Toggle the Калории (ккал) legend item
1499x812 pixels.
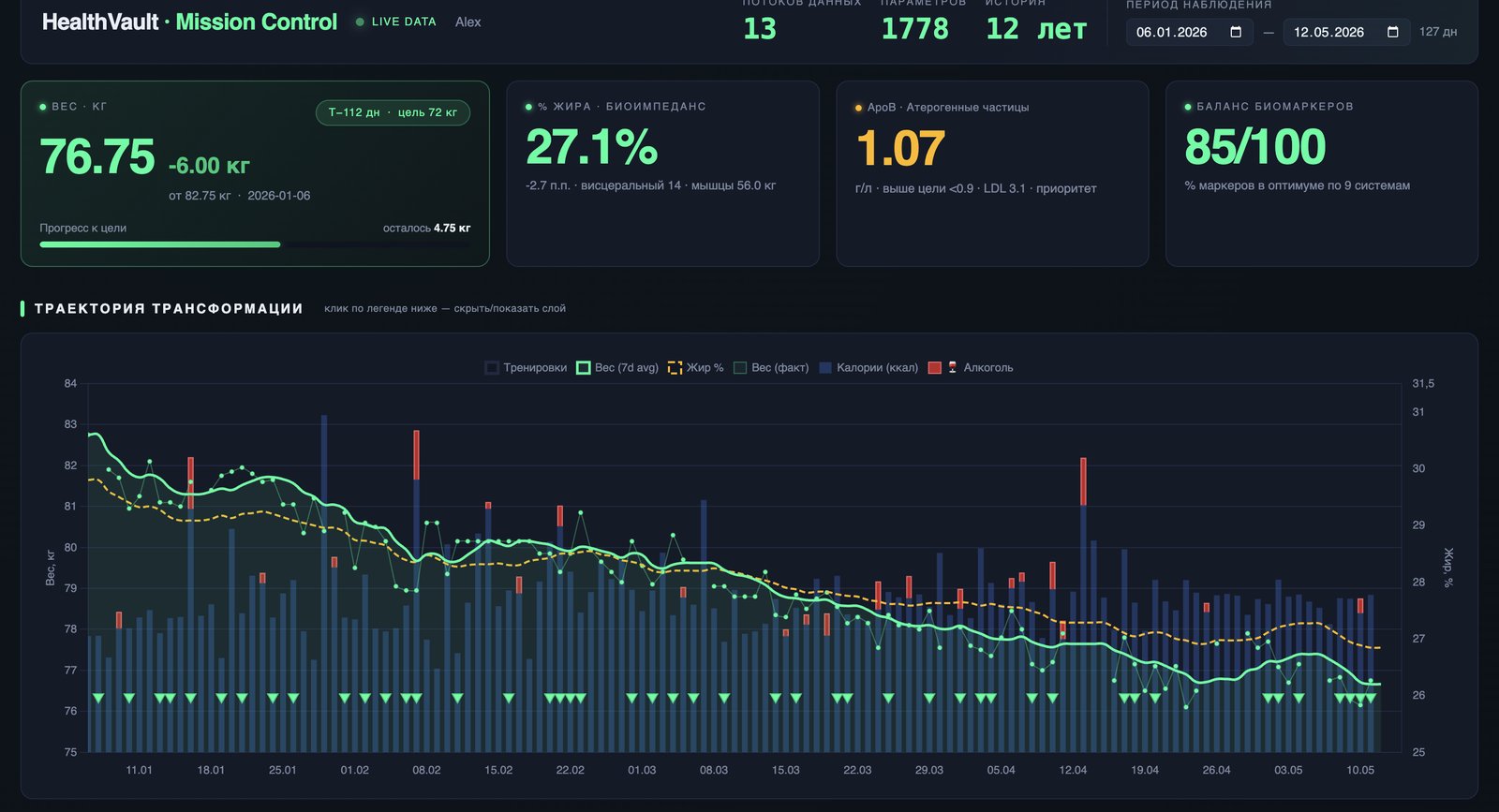(868, 367)
